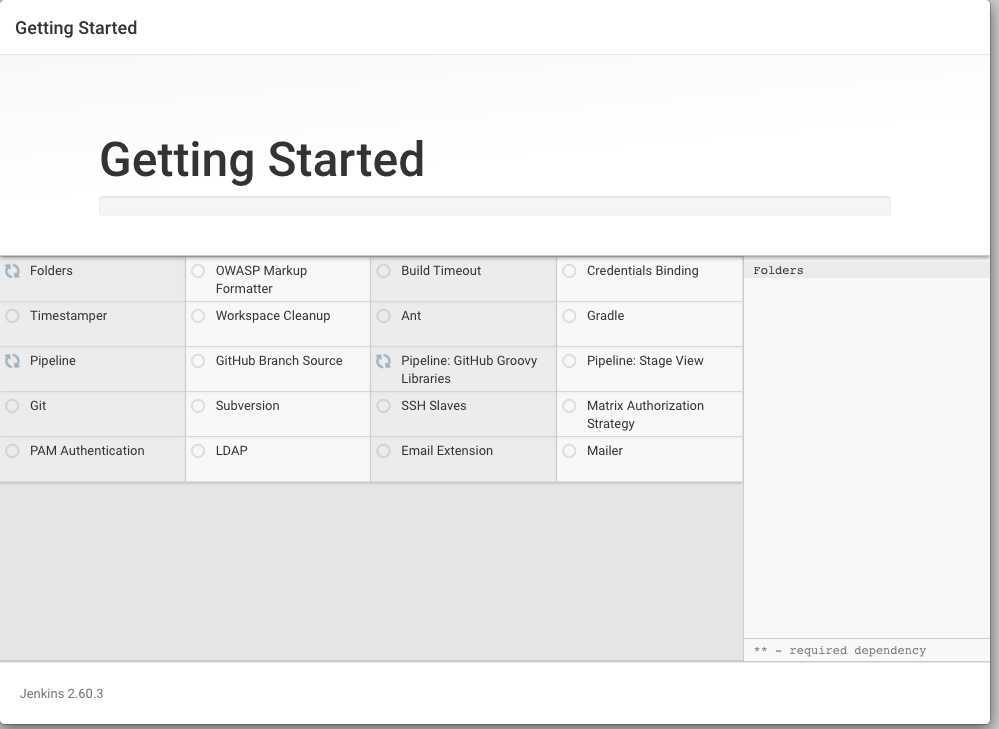Click the spinning install icon beside Pipeline
The width and height of the screenshot is (999, 729).
[12, 361]
